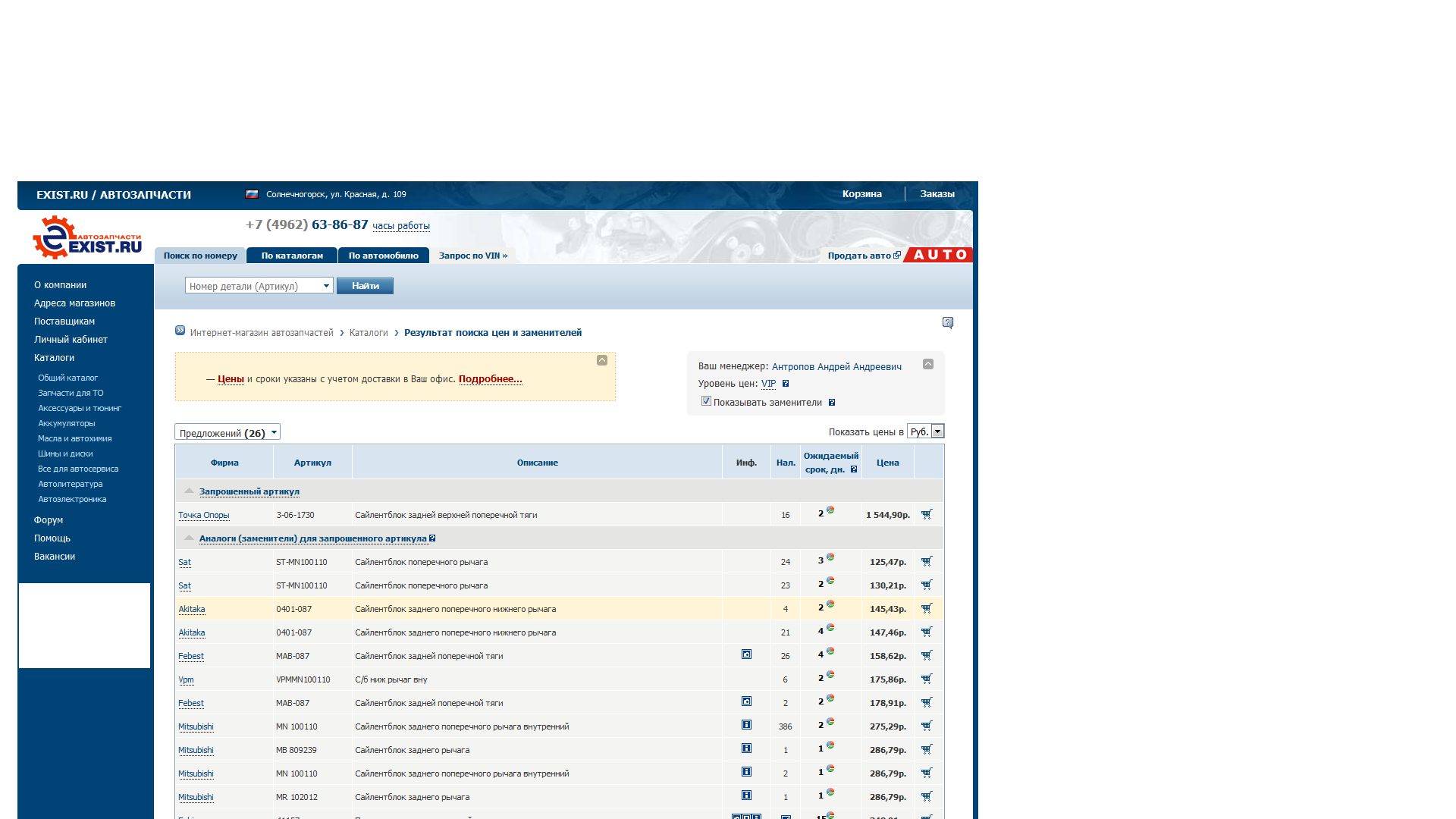Add Sat 130,21р. item to cart
The width and height of the screenshot is (1456, 819).
coord(927,585)
